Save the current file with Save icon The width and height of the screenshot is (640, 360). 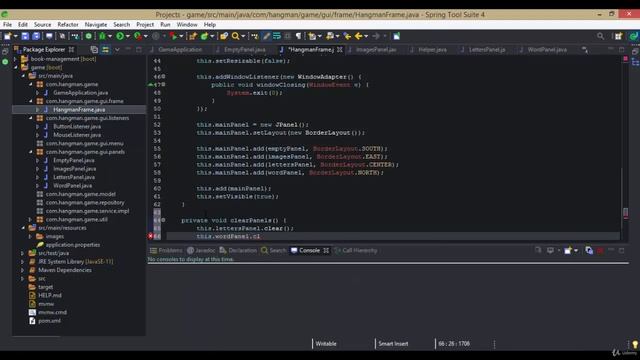[25, 36]
